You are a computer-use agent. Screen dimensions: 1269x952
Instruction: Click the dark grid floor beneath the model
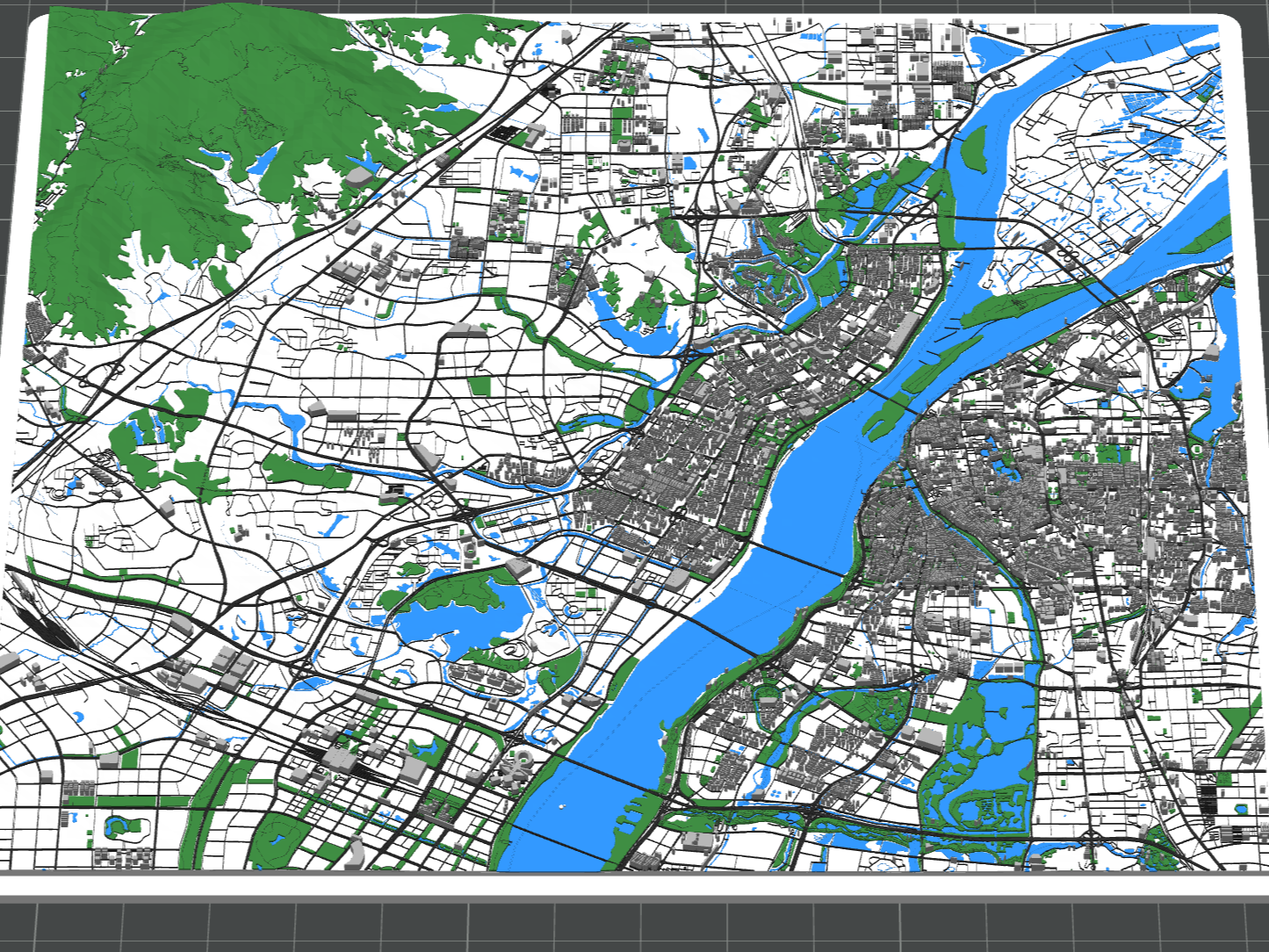click(634, 926)
